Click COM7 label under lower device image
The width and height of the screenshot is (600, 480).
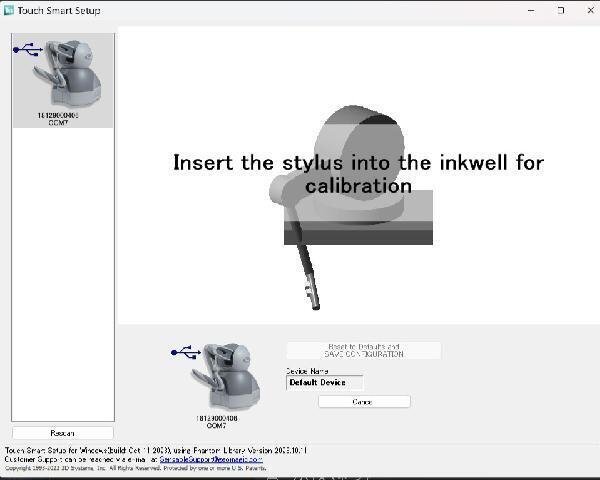coord(216,426)
